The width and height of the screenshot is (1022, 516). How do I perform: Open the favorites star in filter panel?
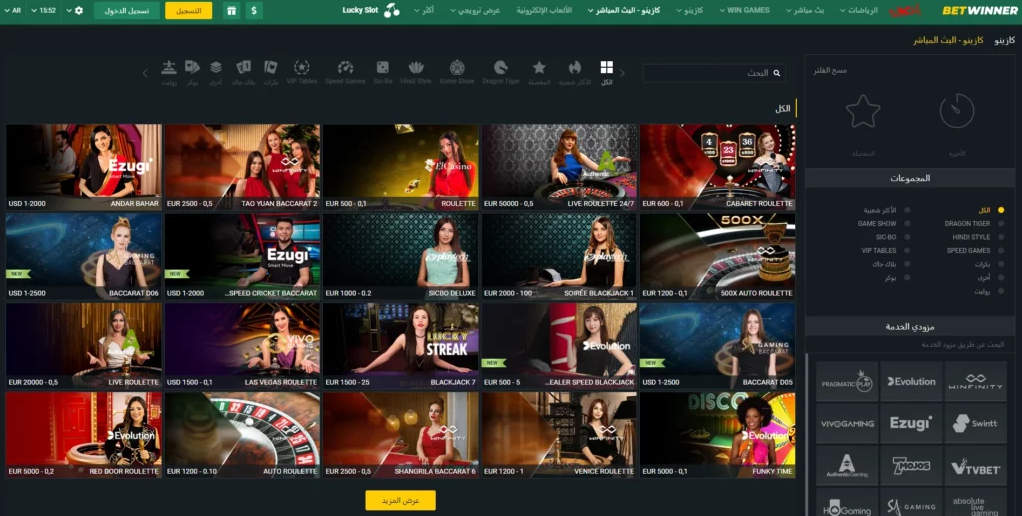tap(863, 112)
